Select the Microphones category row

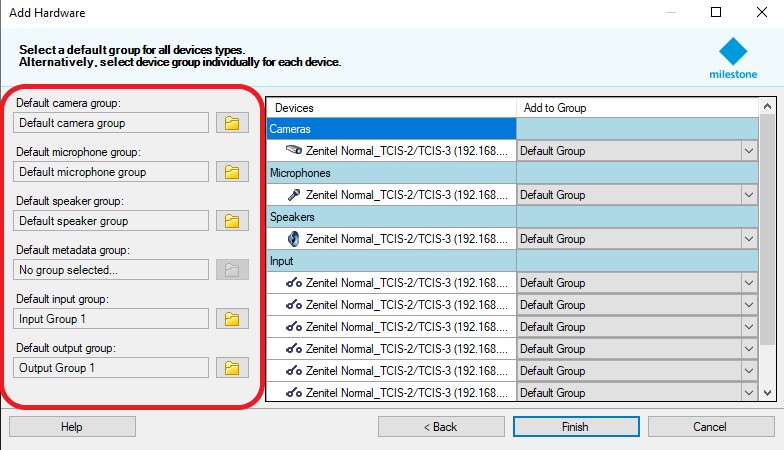coord(512,172)
